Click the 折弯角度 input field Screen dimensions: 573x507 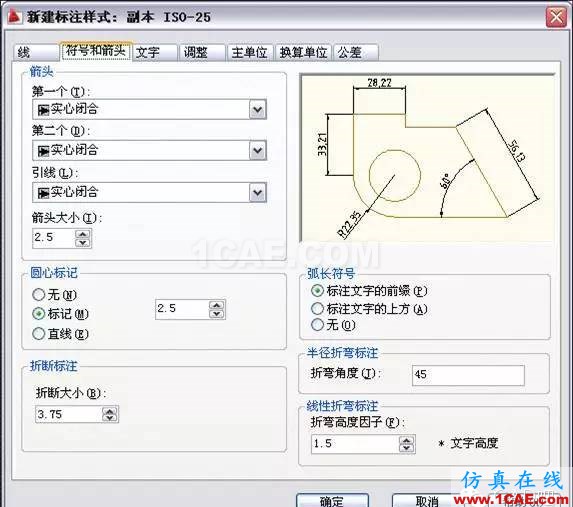(468, 375)
